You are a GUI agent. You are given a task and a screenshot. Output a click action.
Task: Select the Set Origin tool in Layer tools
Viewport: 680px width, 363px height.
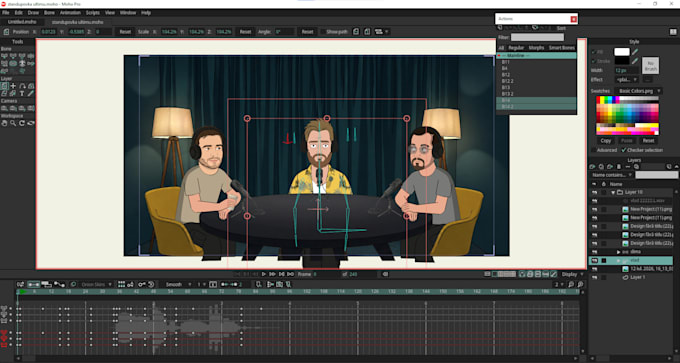[13, 86]
